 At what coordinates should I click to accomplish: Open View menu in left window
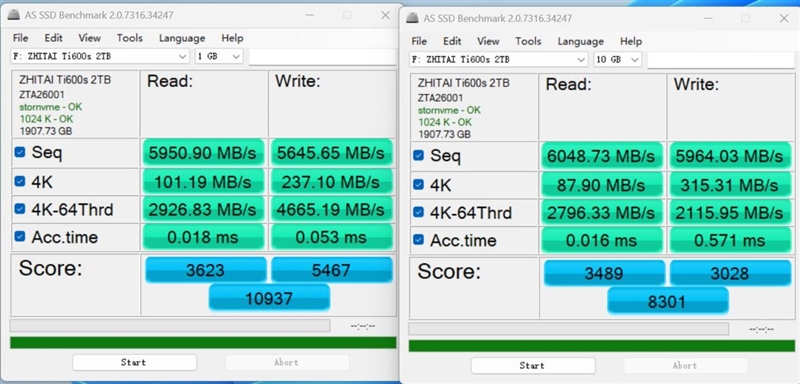click(89, 38)
